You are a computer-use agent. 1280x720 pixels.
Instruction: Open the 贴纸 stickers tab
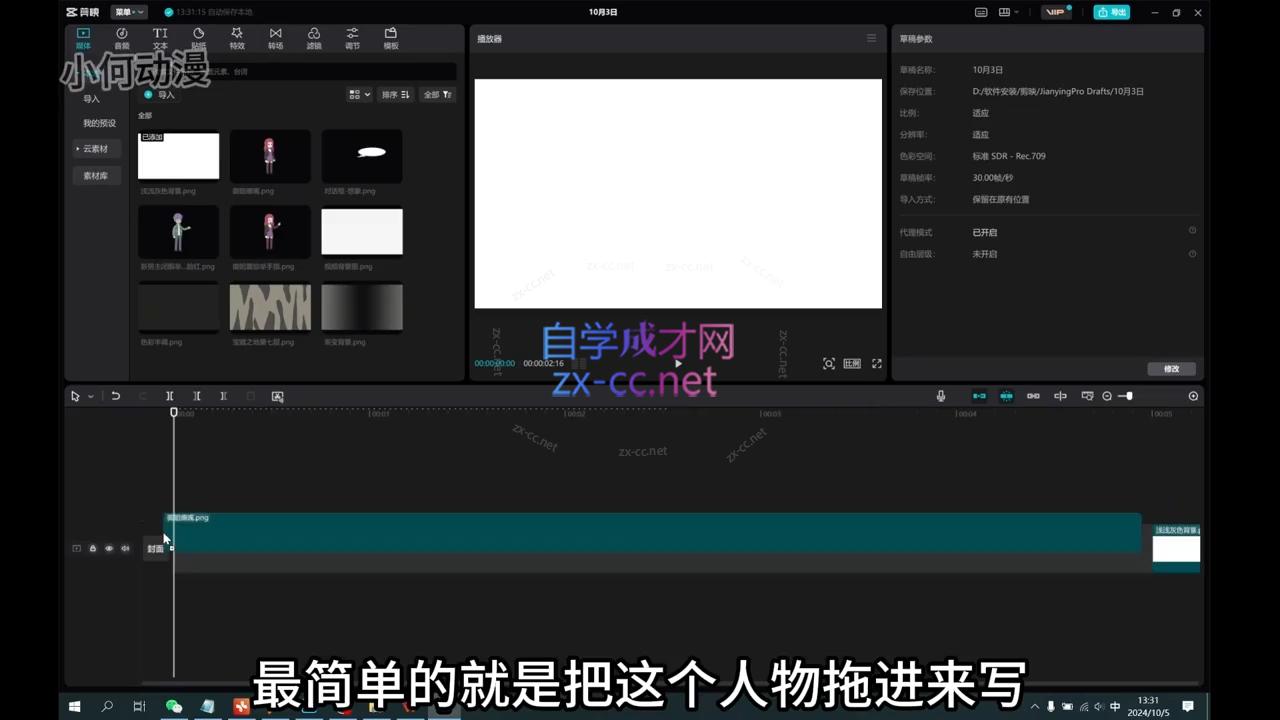pyautogui.click(x=198, y=39)
